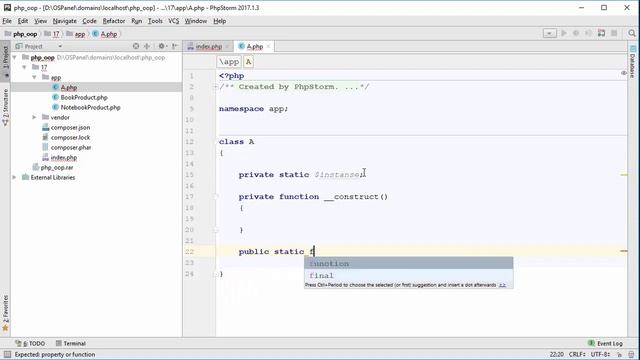Open the VCS menu
The height and width of the screenshot is (360, 640).
pos(173,21)
